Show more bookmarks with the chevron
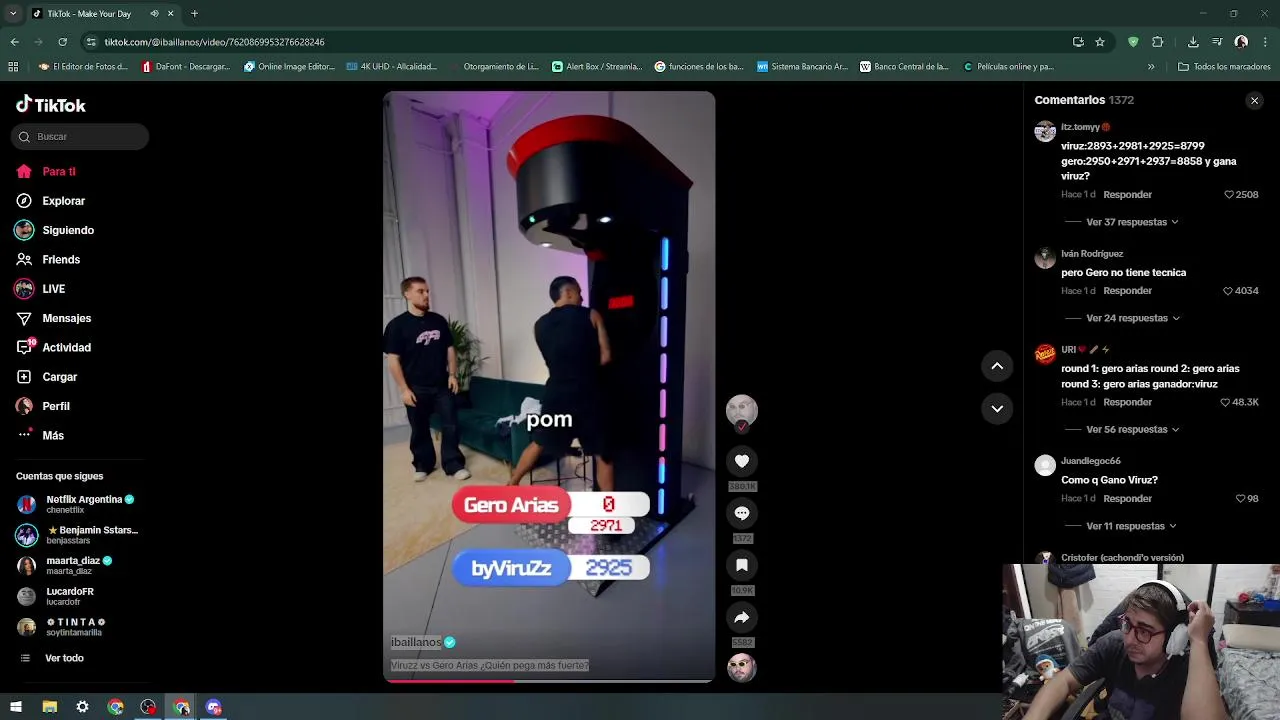 pos(1151,67)
